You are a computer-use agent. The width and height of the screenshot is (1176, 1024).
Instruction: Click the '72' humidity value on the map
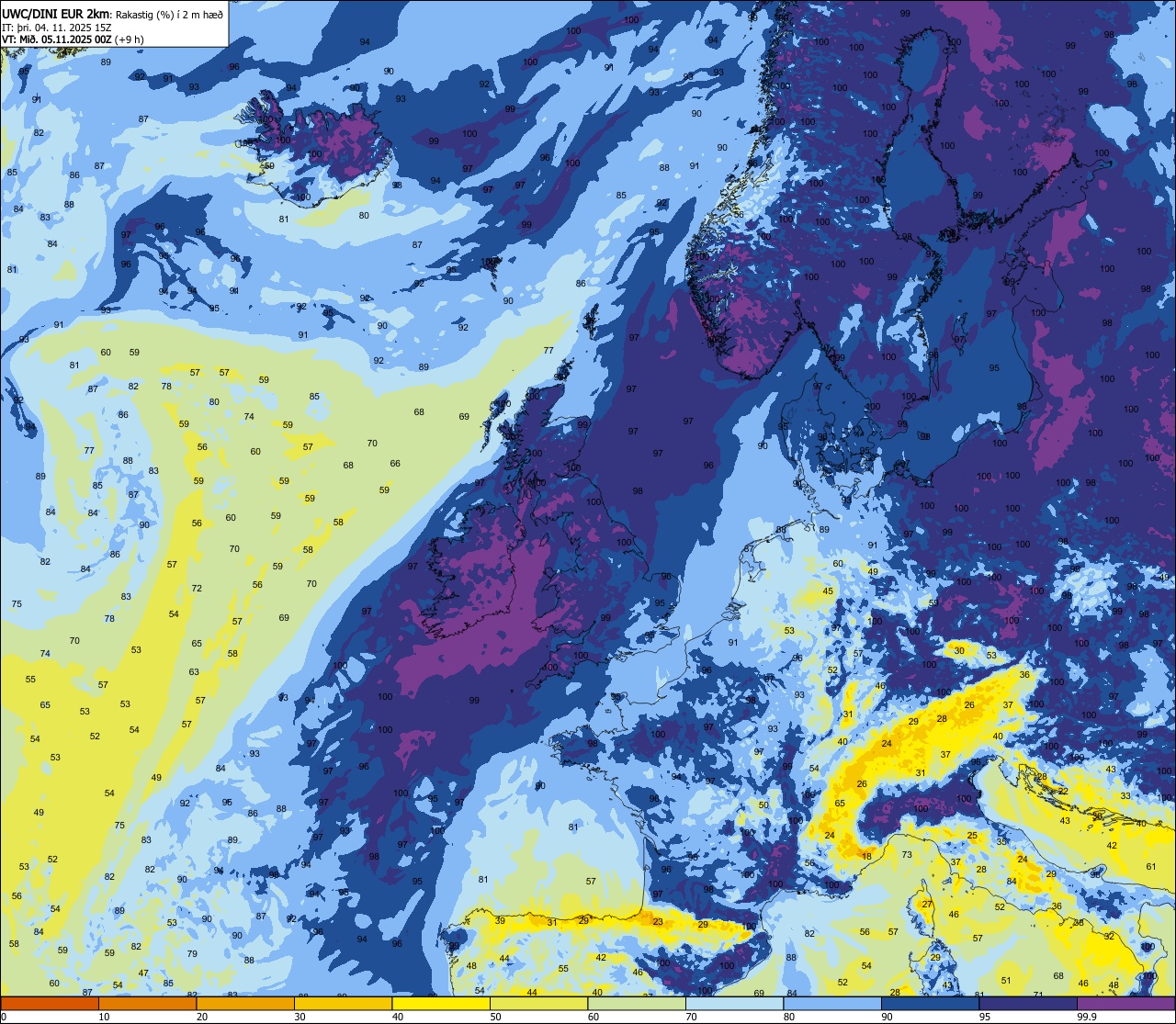point(197,588)
